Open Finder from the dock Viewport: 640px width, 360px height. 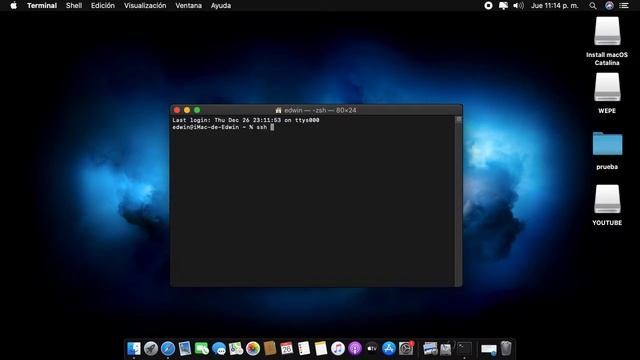coord(133,348)
